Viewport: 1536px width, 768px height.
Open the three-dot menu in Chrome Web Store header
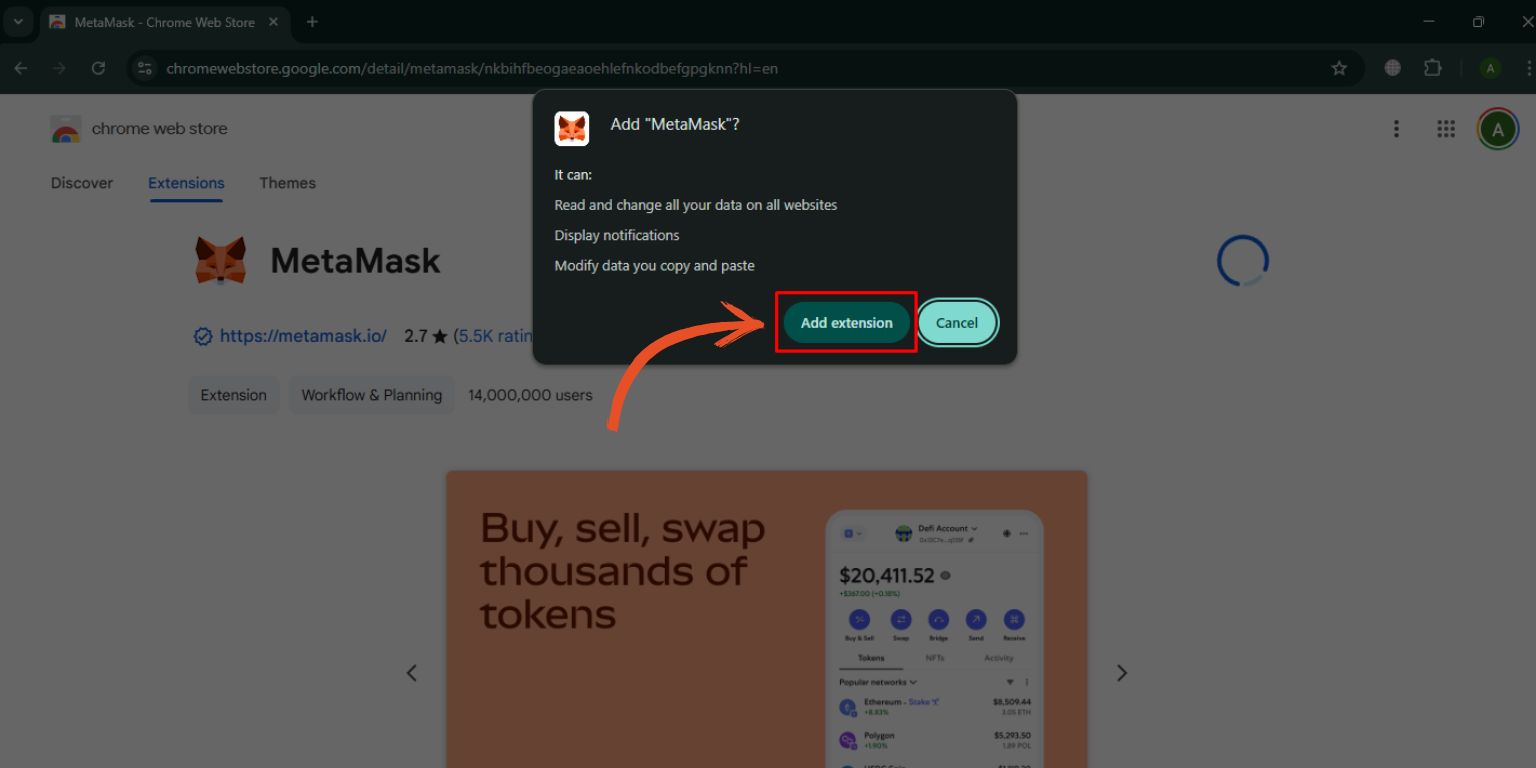point(1396,129)
